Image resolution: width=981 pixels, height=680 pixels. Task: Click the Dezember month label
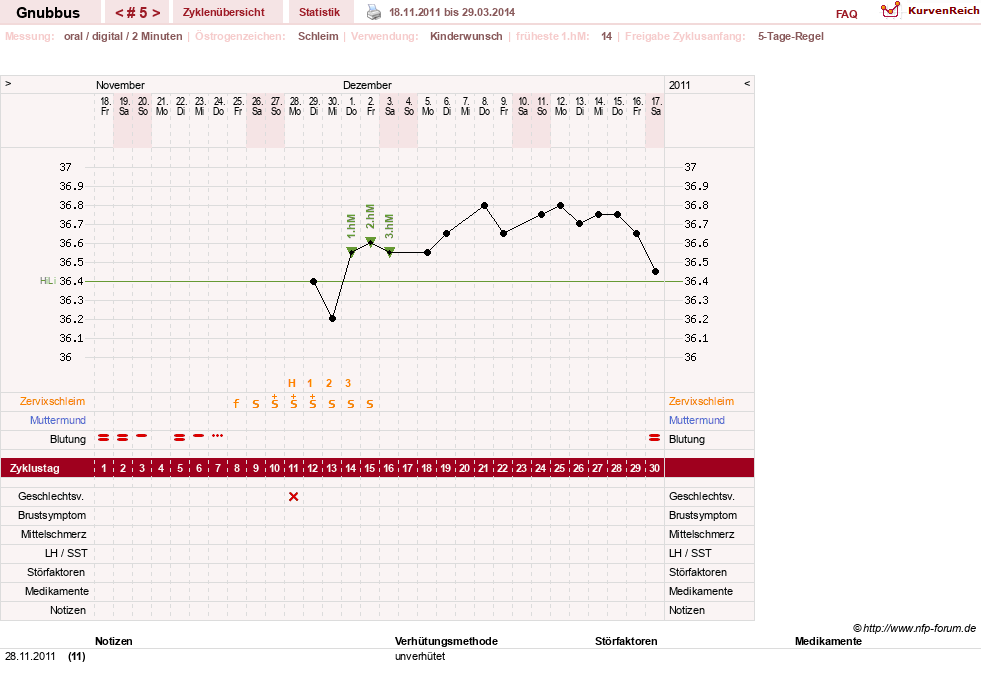[x=367, y=85]
